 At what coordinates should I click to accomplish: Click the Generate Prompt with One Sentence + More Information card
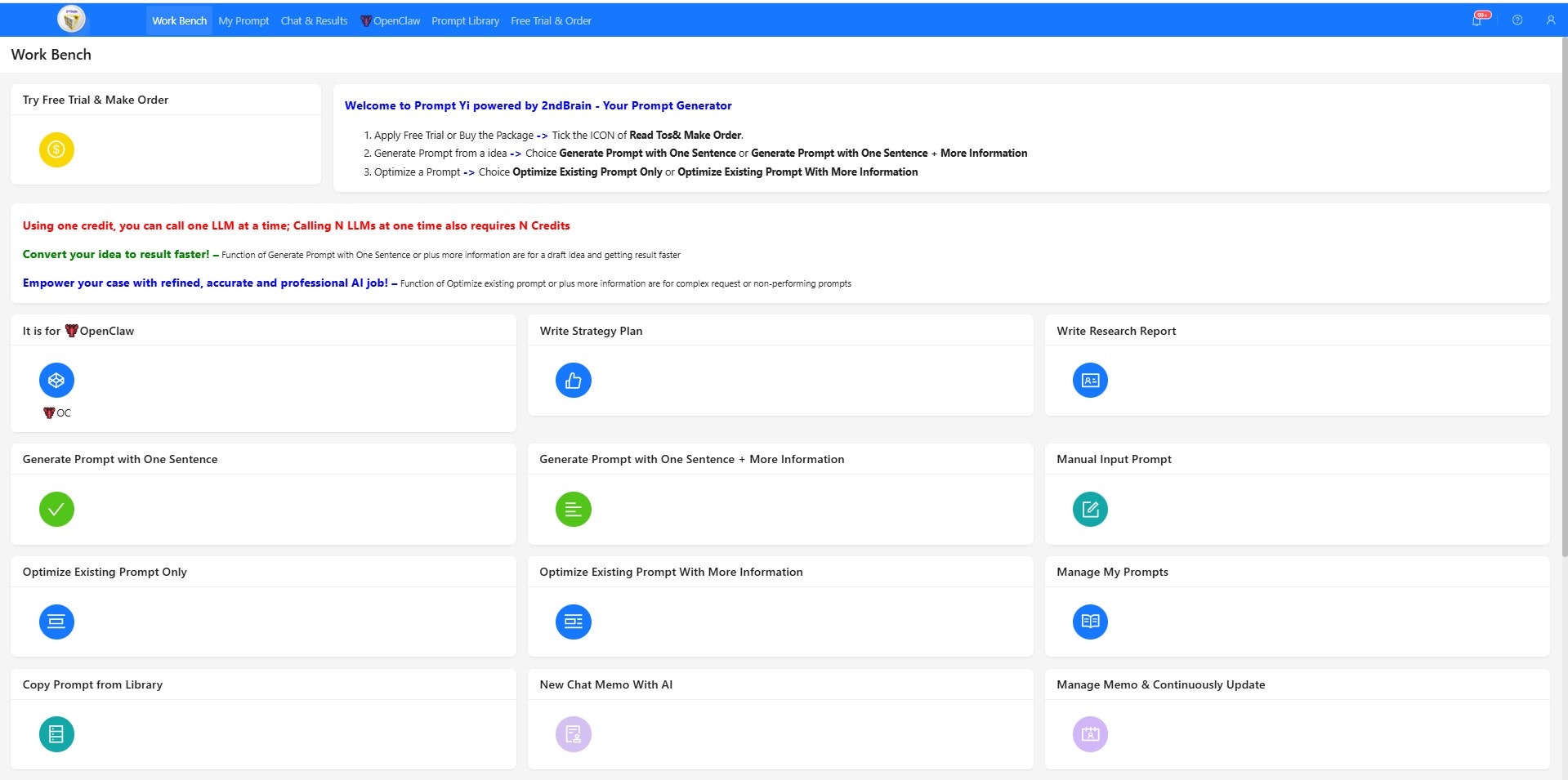coord(573,509)
